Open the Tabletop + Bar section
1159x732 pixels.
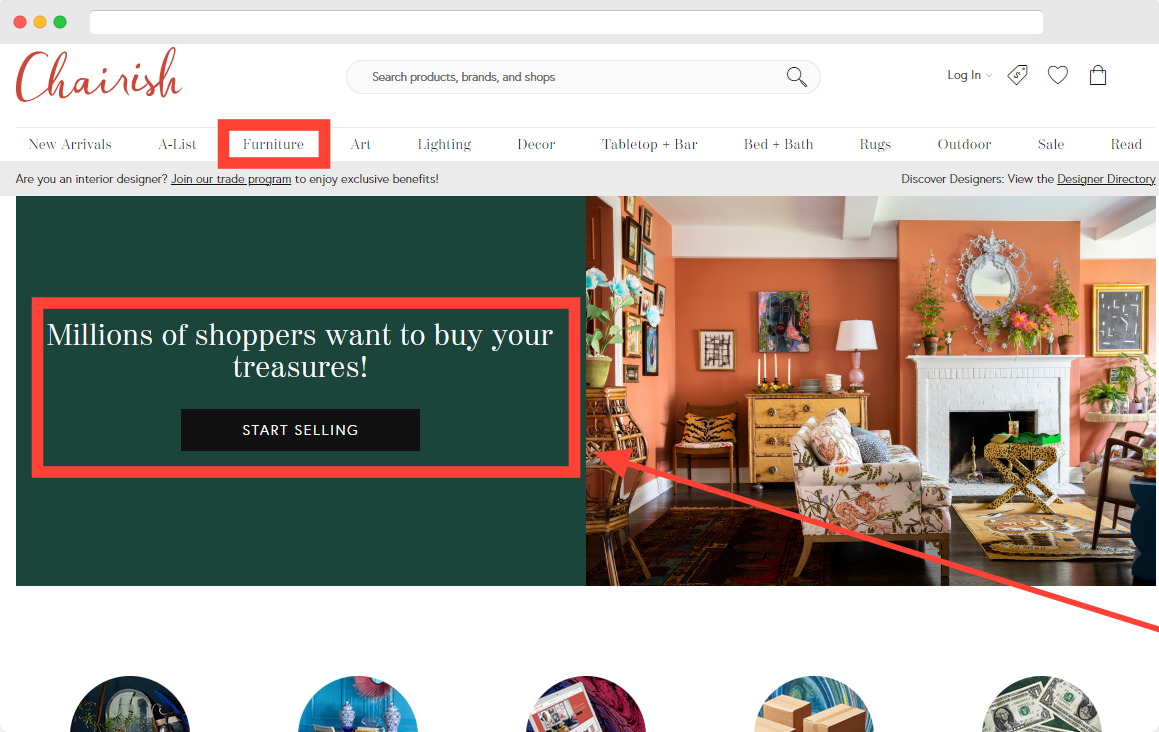coord(649,143)
